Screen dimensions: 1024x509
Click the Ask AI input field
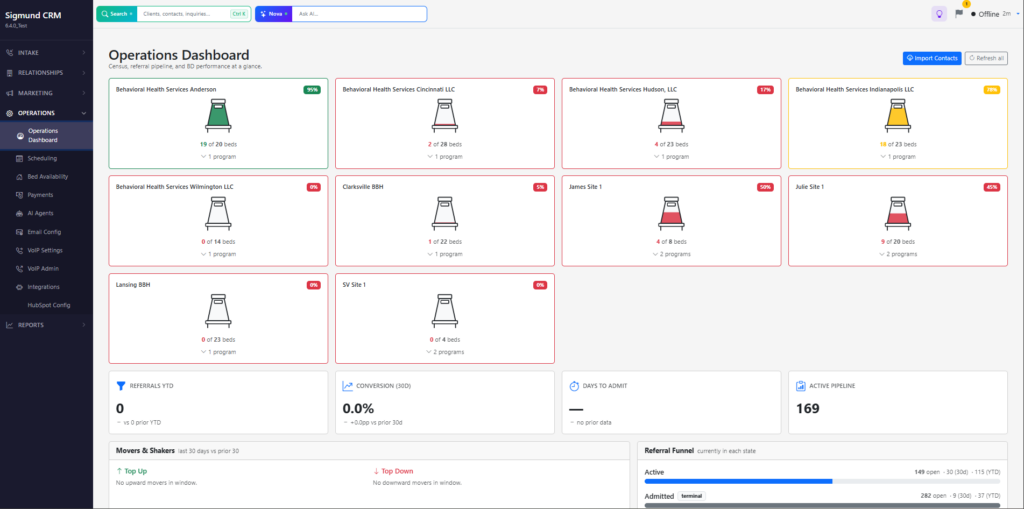click(359, 14)
